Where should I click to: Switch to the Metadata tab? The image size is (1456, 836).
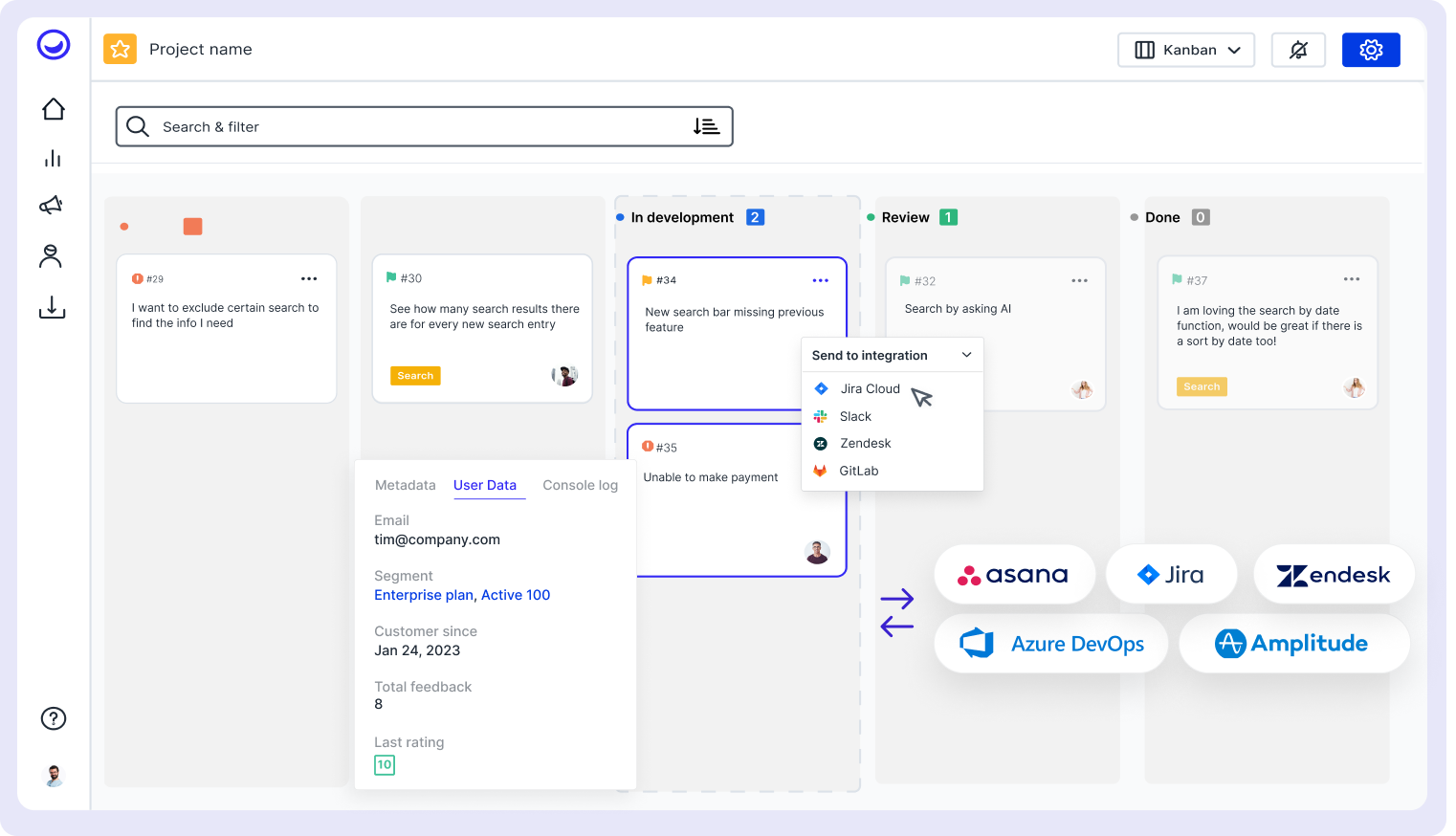tap(405, 485)
